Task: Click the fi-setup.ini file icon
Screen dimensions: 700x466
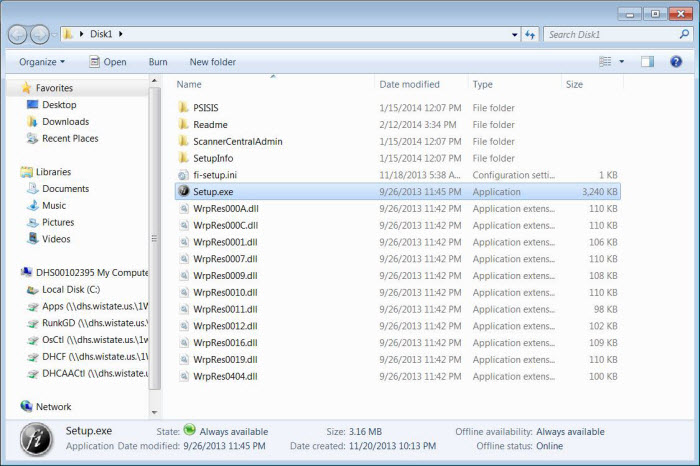Action: pyautogui.click(x=183, y=175)
